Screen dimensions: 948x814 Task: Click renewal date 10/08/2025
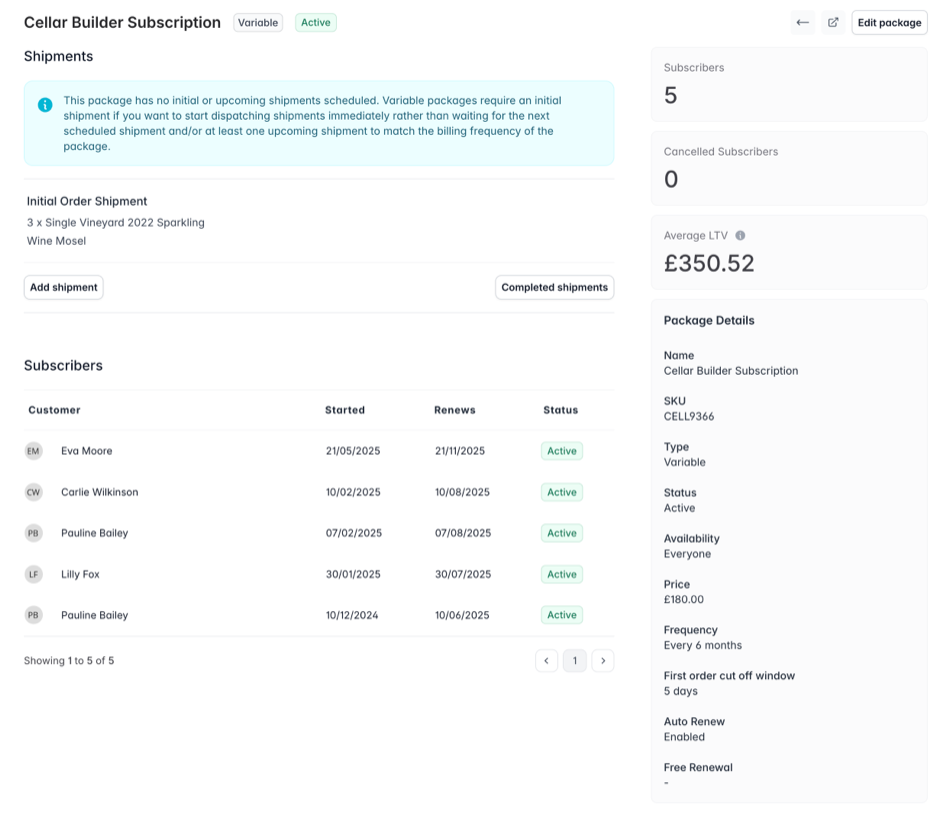463,492
